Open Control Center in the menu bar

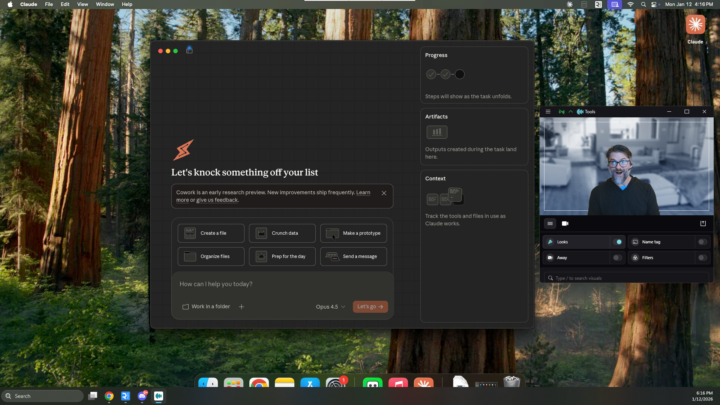click(654, 4)
